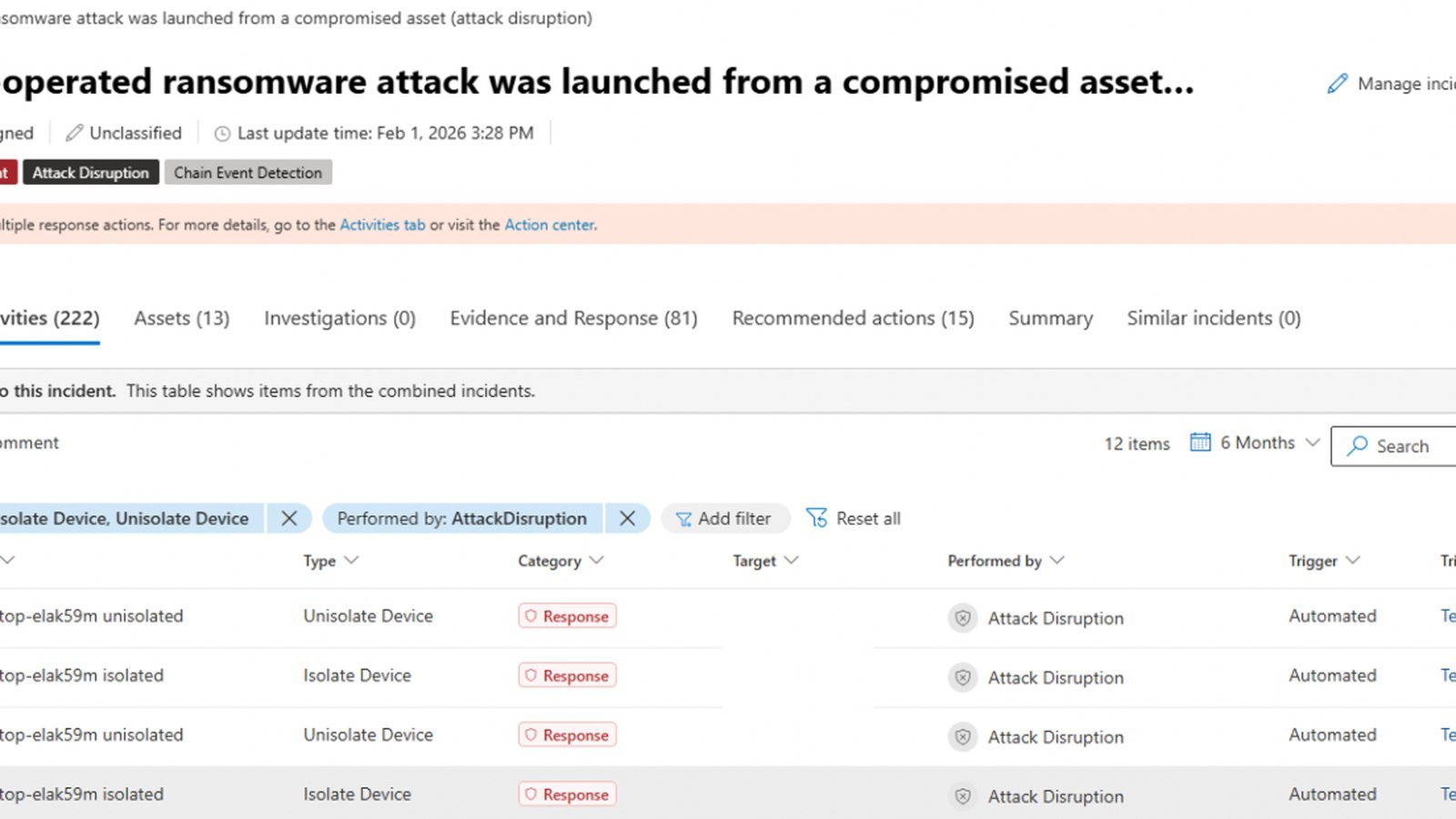Click the Attack Disruption tag
This screenshot has height=819, width=1456.
pyautogui.click(x=91, y=173)
